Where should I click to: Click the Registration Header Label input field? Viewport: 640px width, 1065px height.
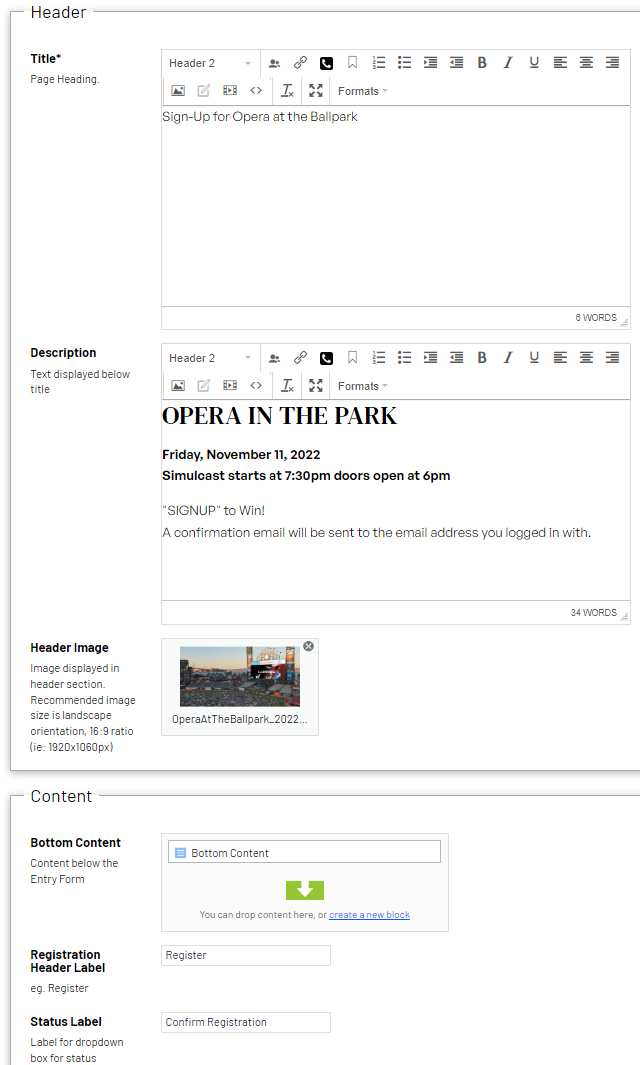coord(246,955)
